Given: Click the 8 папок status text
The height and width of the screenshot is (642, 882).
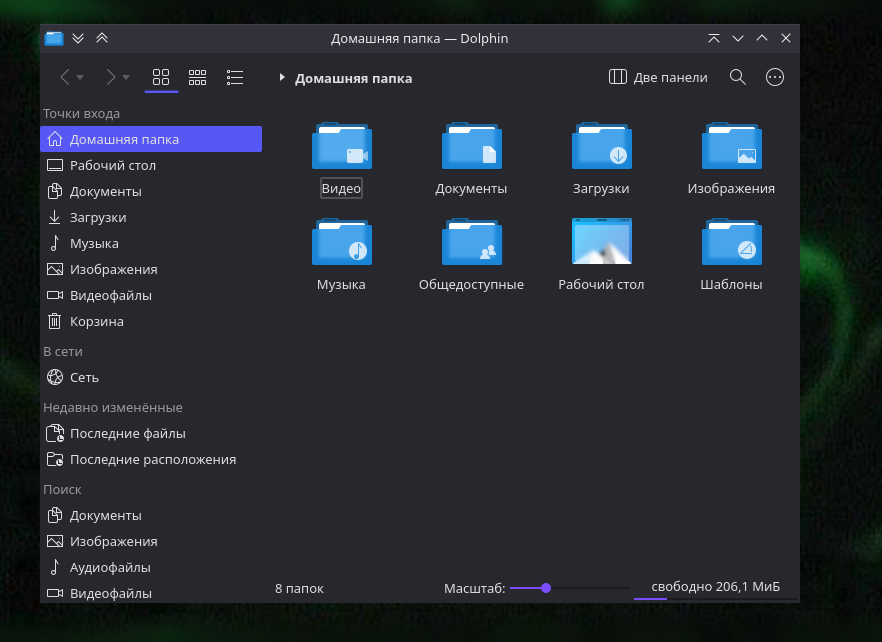Looking at the screenshot, I should 299,589.
